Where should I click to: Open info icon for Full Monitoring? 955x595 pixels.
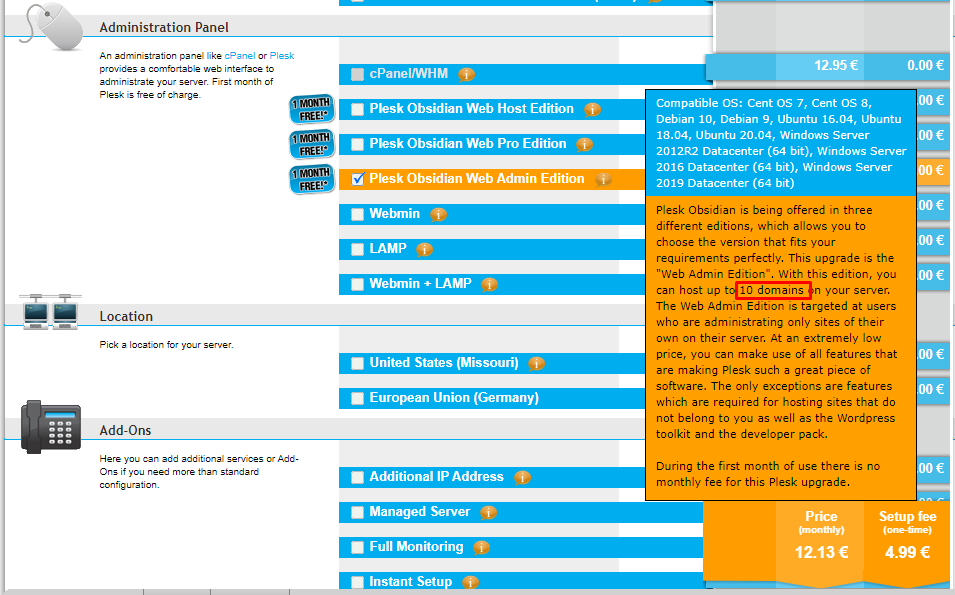tap(481, 548)
